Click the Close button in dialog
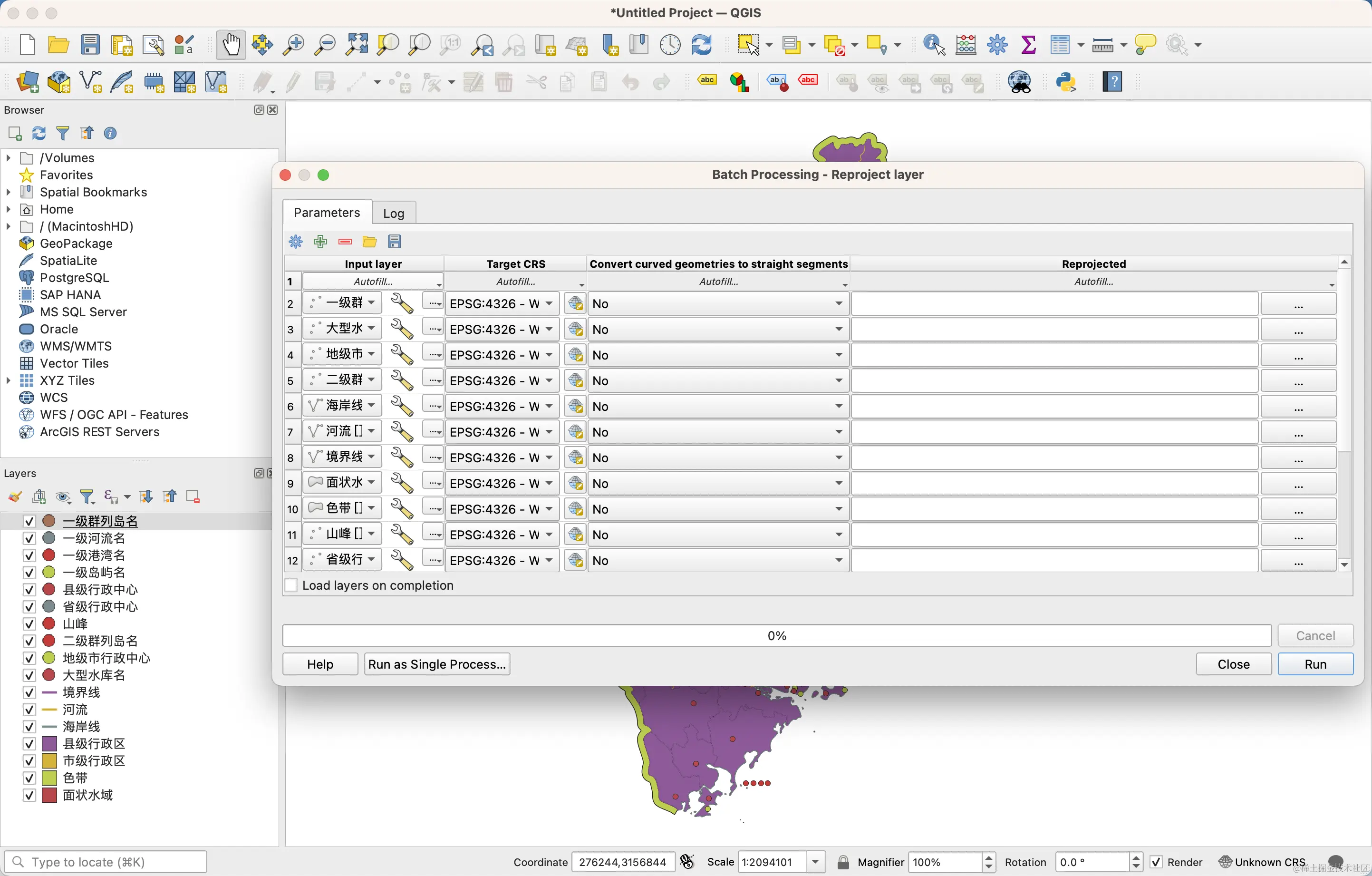 click(1234, 664)
